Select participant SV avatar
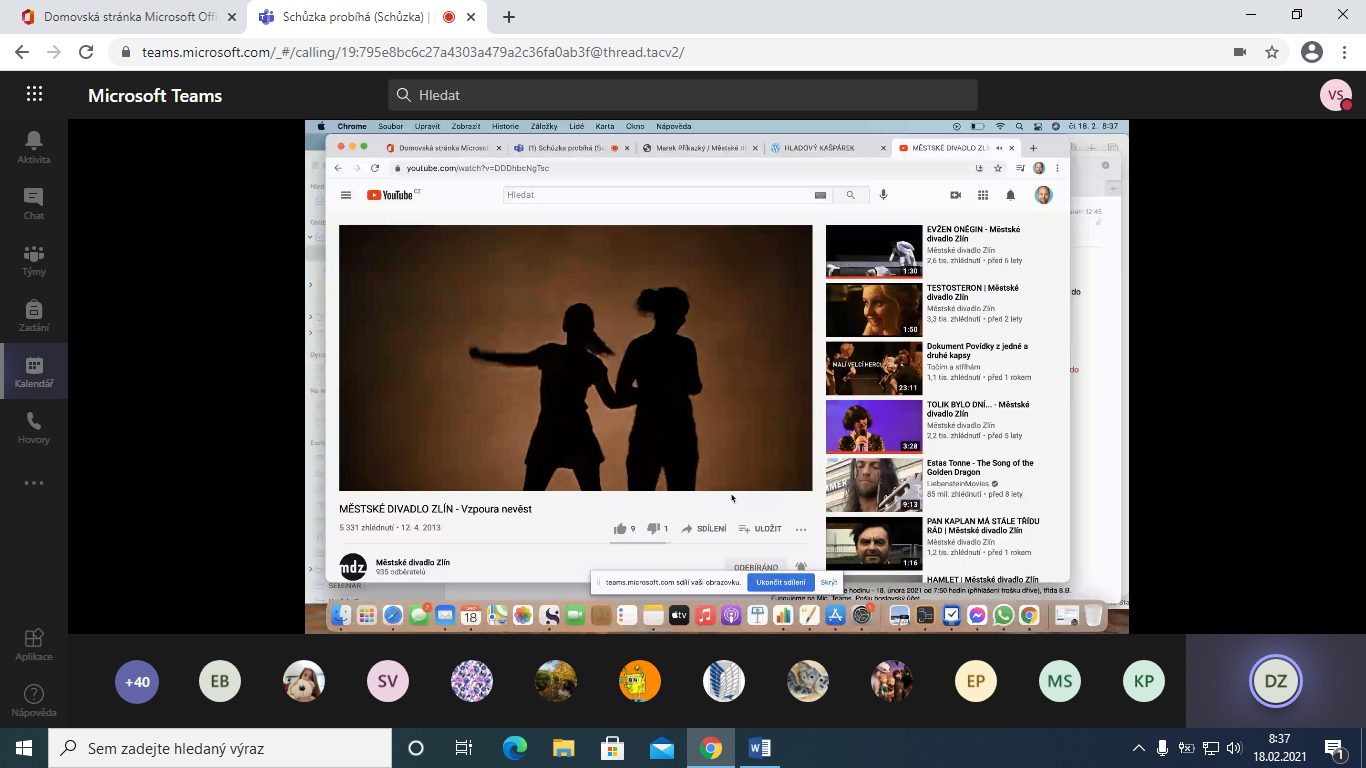The height and width of the screenshot is (768, 1366). pos(388,682)
